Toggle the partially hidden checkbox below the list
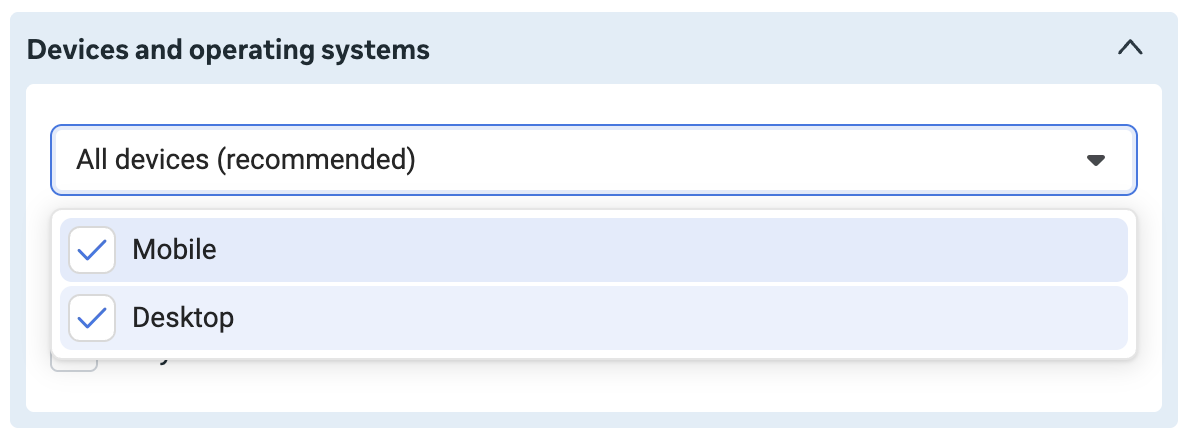 point(74,364)
